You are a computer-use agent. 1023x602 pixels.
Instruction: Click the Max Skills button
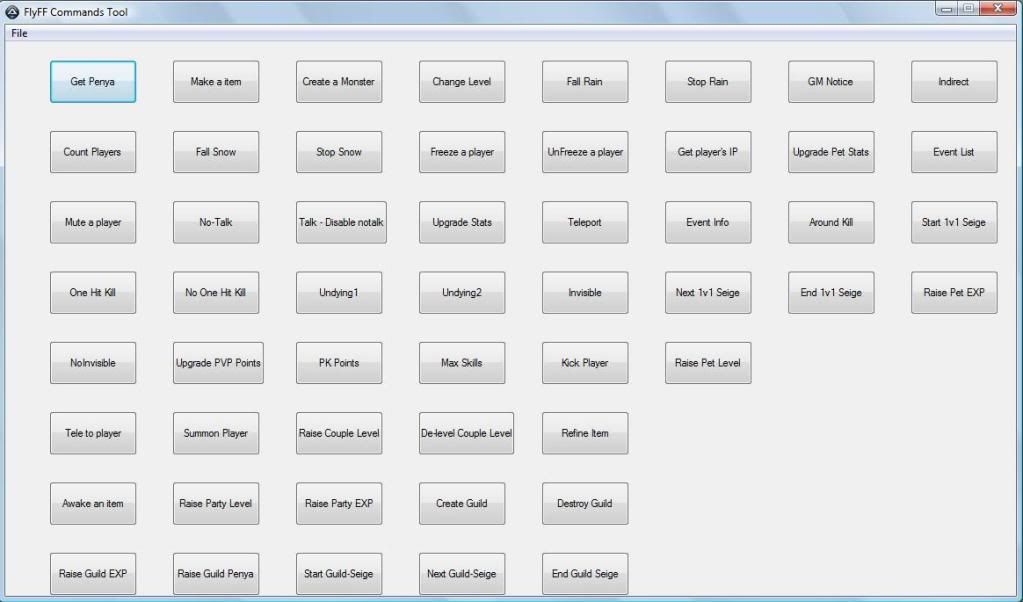point(462,363)
